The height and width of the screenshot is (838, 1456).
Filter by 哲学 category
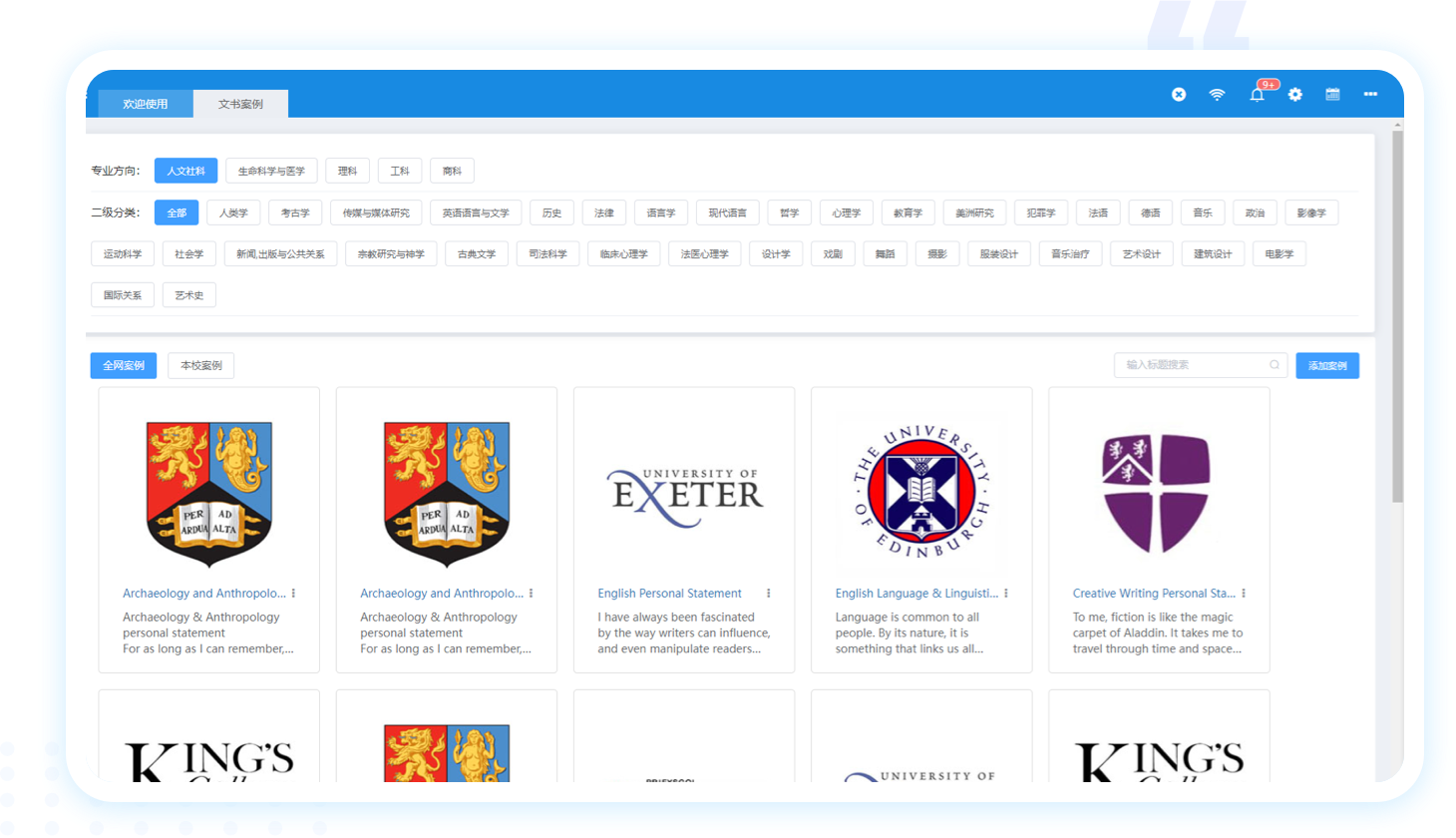click(790, 212)
